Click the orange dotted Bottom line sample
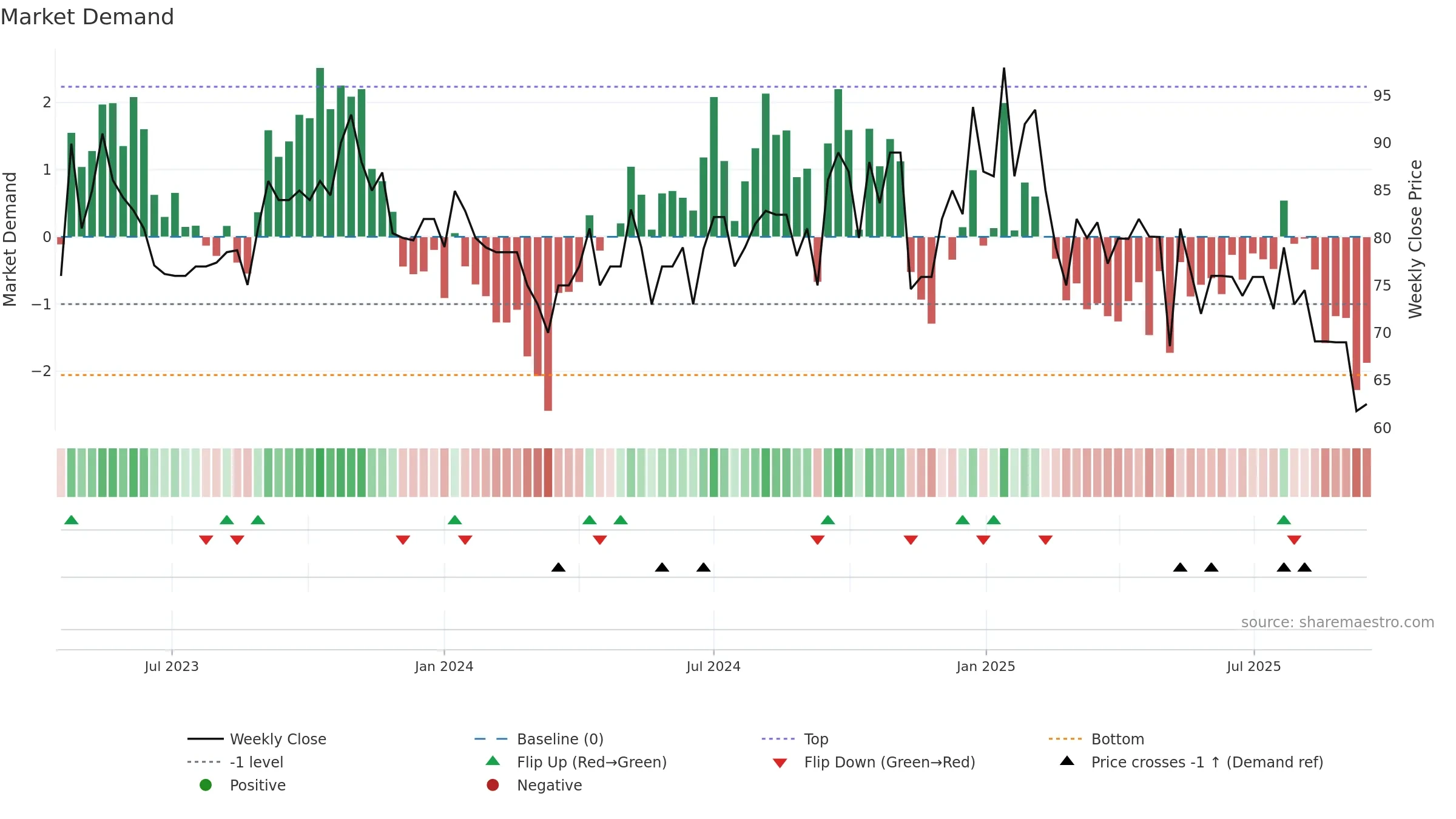The height and width of the screenshot is (819, 1456). tap(1066, 739)
